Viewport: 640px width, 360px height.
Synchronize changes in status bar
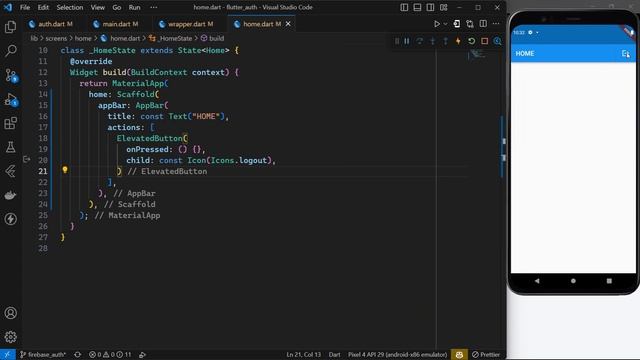pos(78,354)
